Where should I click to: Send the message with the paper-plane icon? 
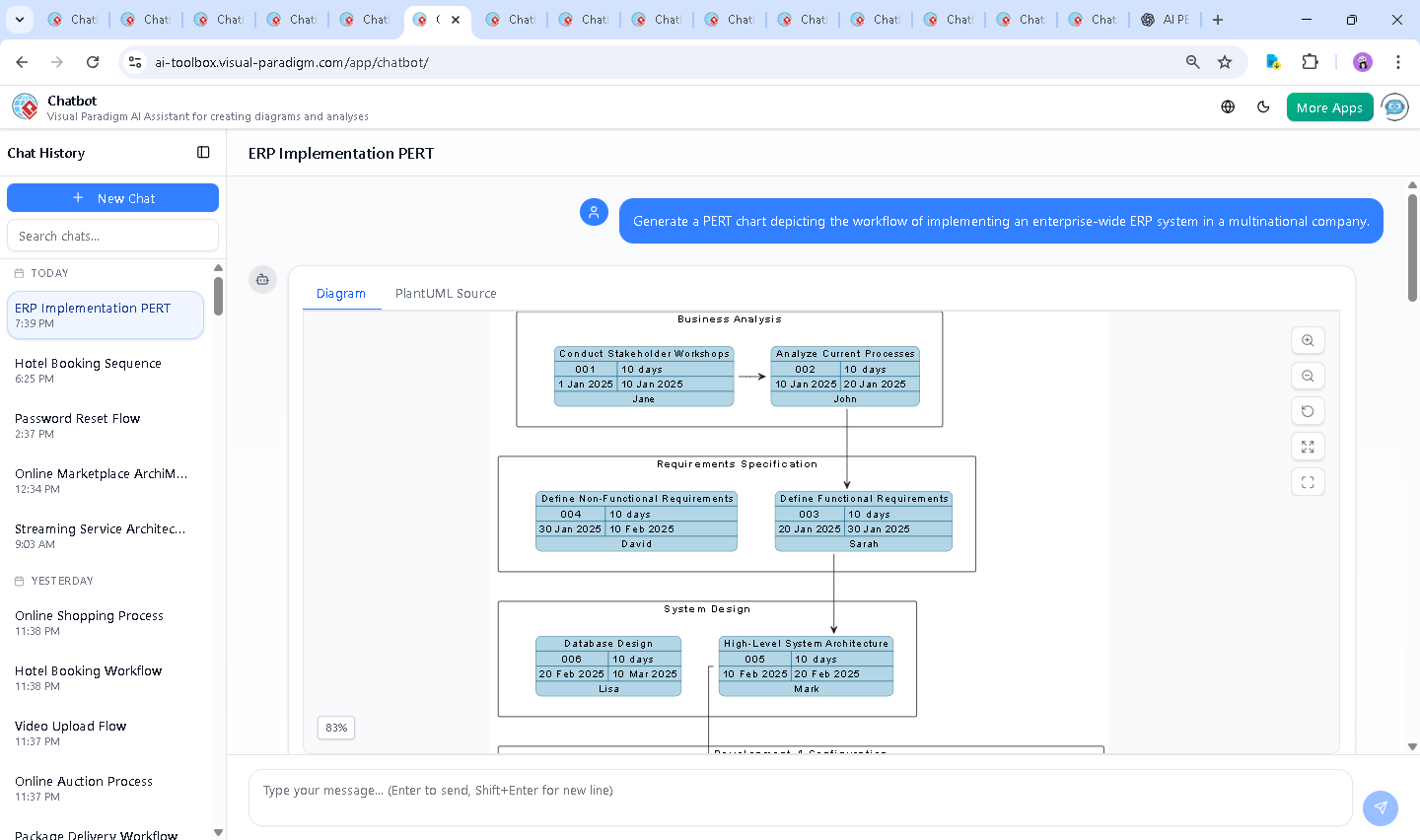click(x=1380, y=807)
